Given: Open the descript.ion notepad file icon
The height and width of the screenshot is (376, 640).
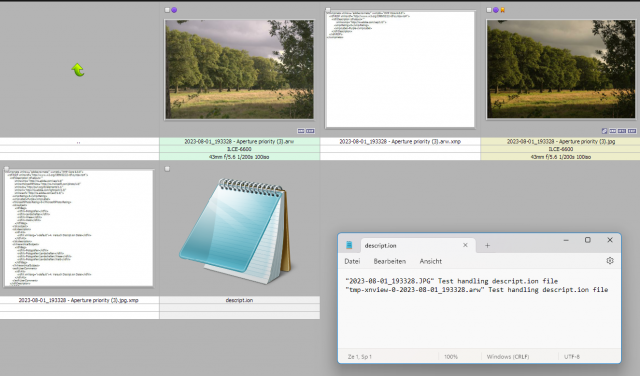Looking at the screenshot, I should coord(236,231).
